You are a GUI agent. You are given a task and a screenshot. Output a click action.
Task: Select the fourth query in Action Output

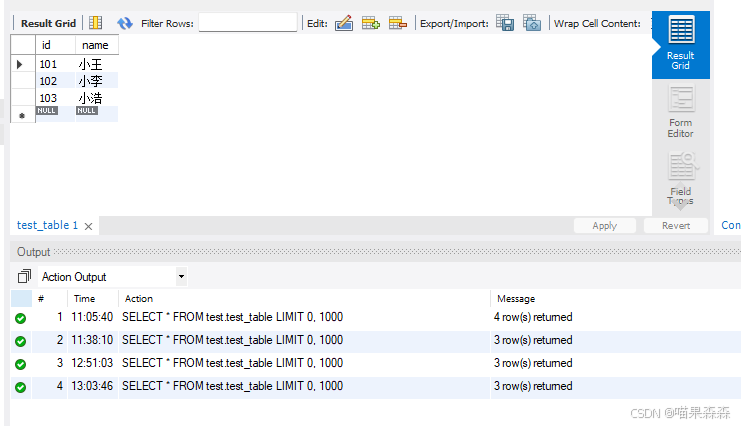232,386
